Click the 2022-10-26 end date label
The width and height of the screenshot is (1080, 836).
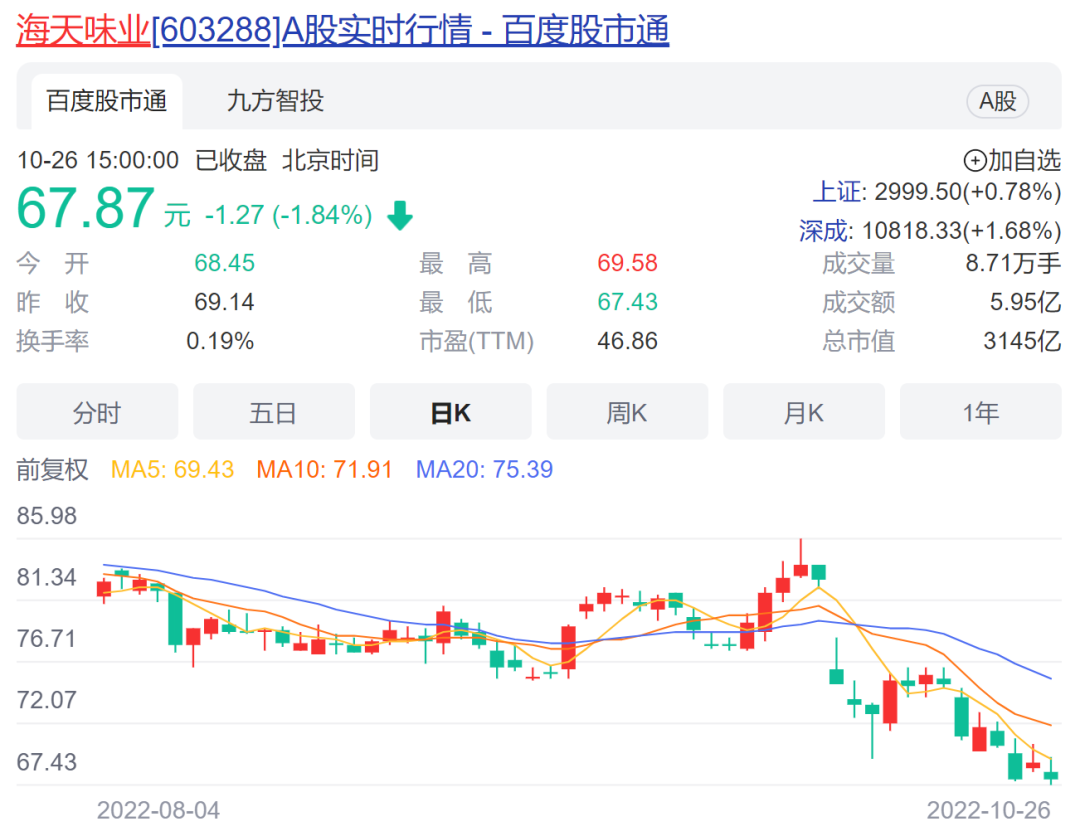(x=988, y=811)
